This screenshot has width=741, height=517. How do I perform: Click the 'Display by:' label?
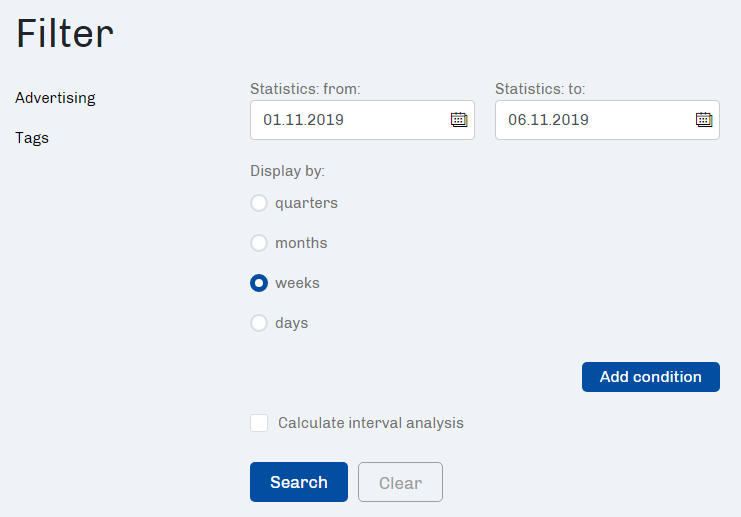[287, 171]
